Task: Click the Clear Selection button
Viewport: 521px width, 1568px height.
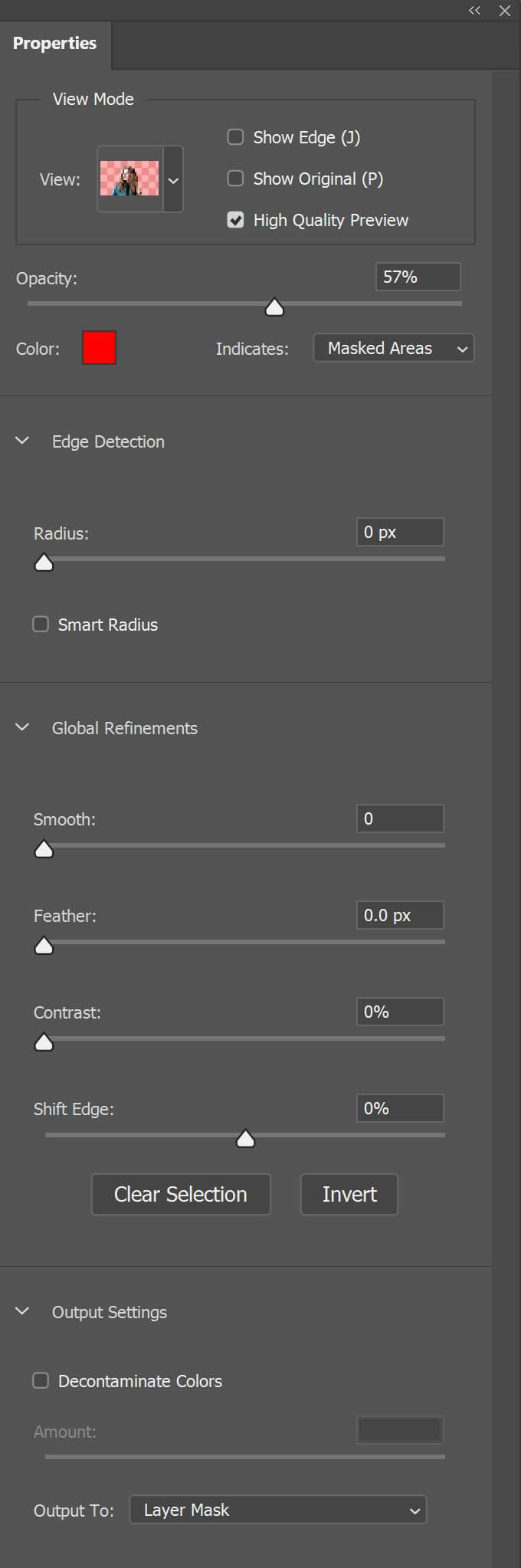Action: coord(181,1194)
